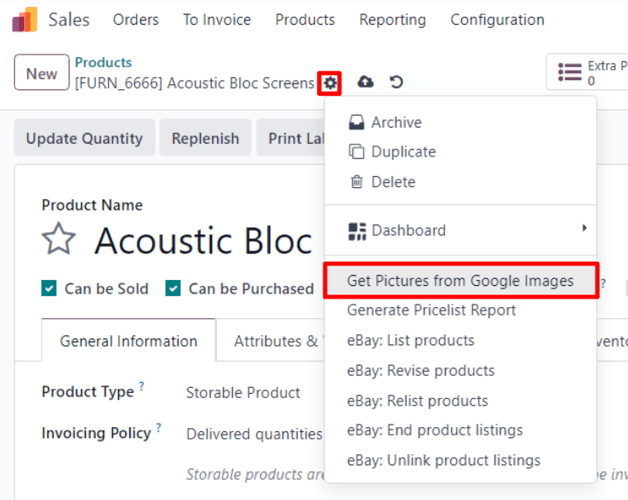The height and width of the screenshot is (500, 628).
Task: Click the discard changes undo icon
Action: [x=397, y=83]
